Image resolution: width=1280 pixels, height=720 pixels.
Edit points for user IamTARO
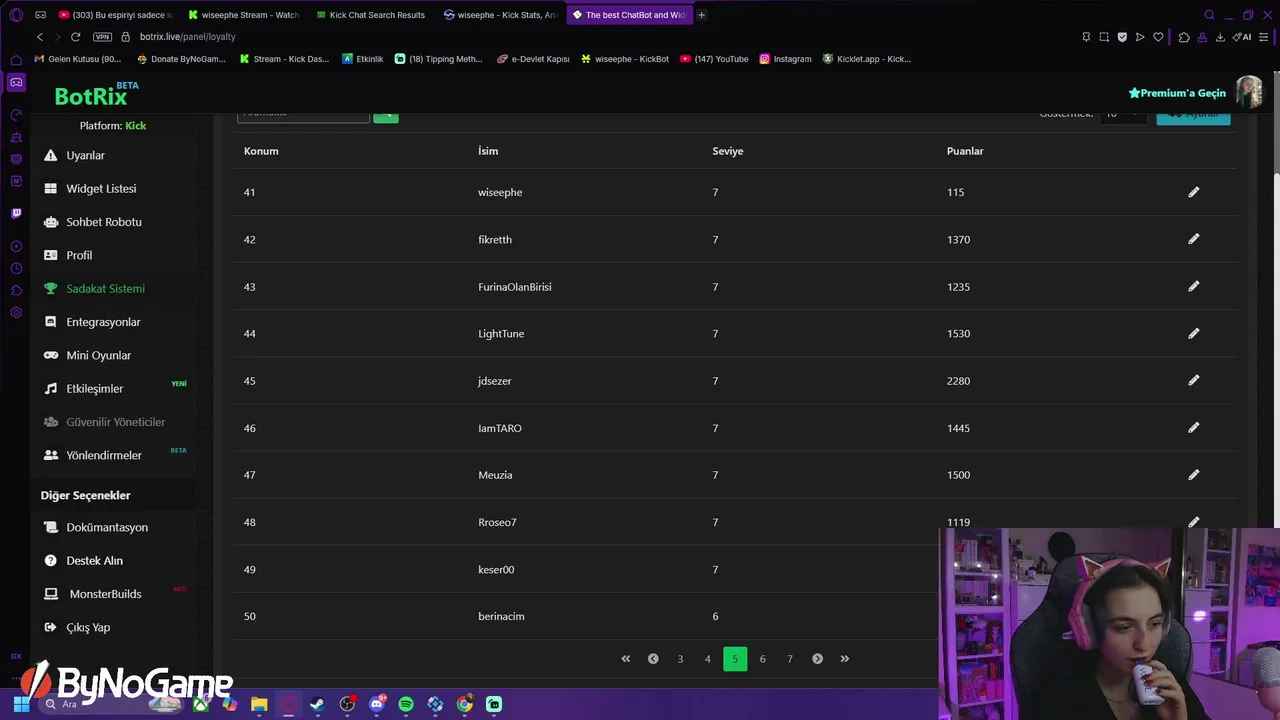click(x=1193, y=428)
